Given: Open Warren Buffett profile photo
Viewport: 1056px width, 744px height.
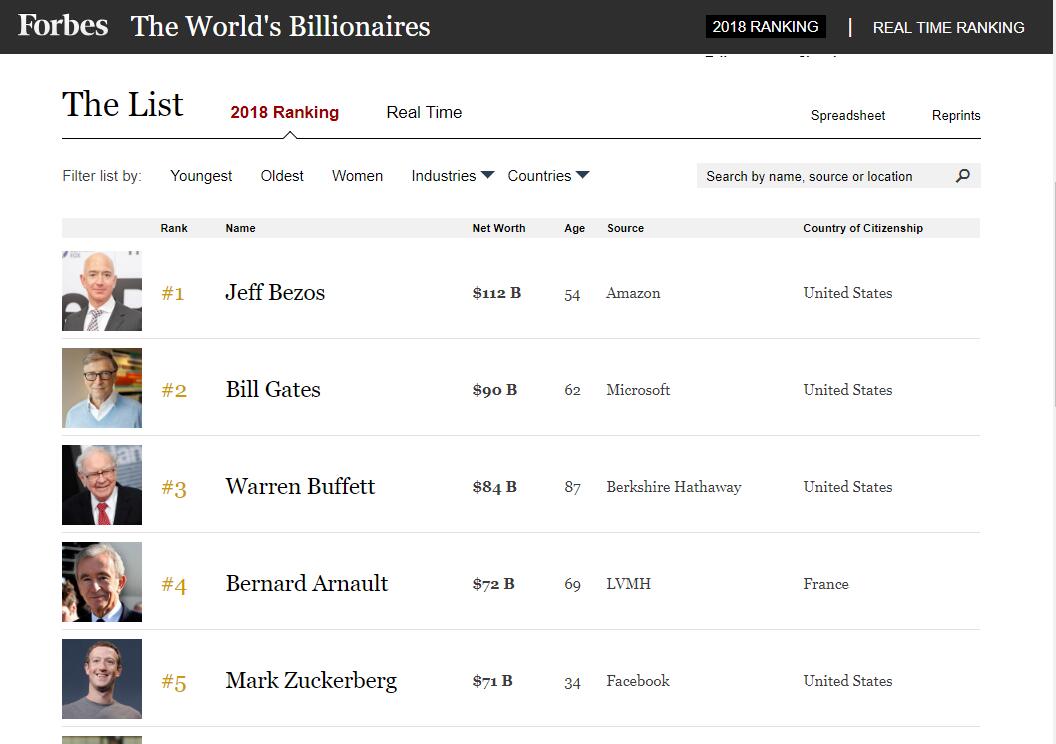Looking at the screenshot, I should click(x=102, y=485).
